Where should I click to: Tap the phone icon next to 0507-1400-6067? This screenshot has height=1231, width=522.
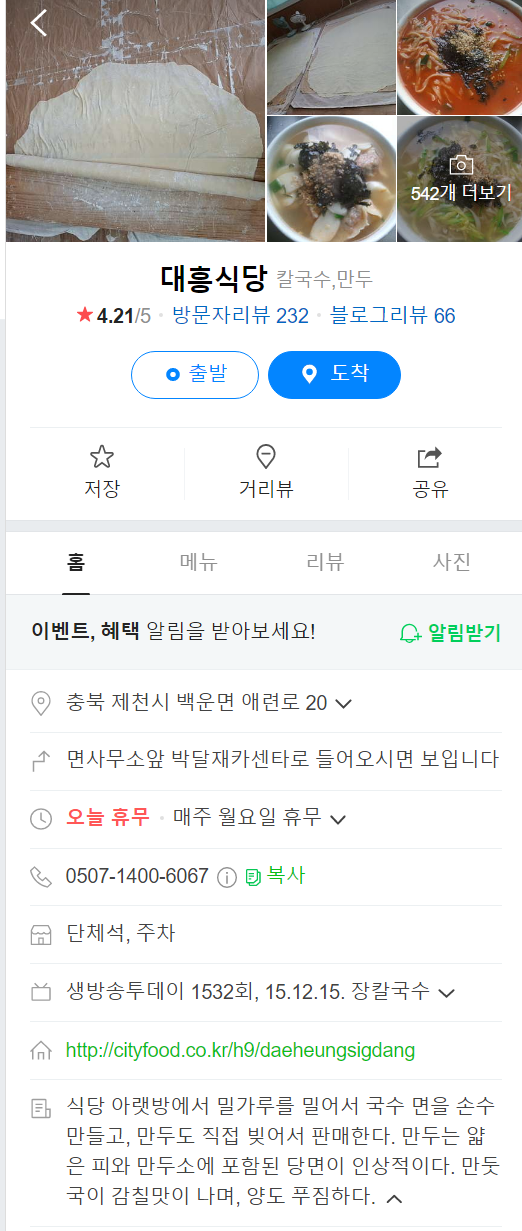(41, 877)
